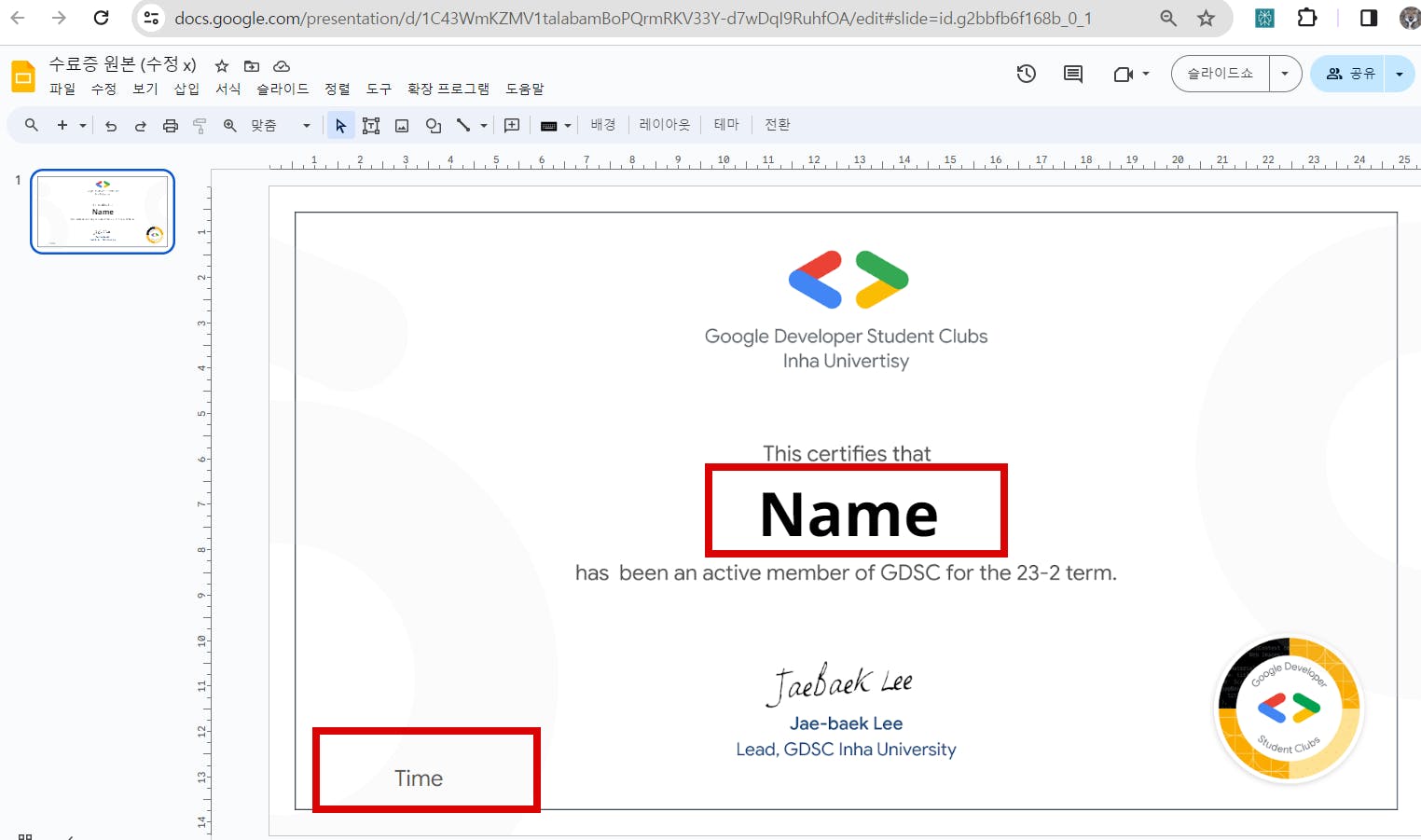Undo the last action
This screenshot has width=1421, height=840.
pyautogui.click(x=111, y=126)
